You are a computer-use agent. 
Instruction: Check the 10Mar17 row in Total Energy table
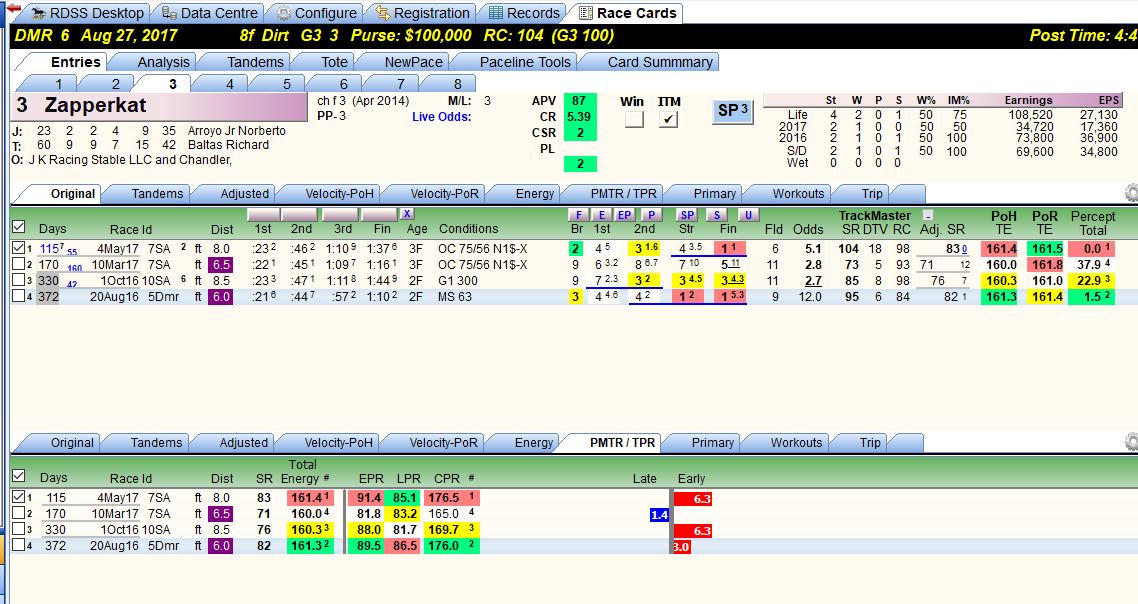tap(19, 513)
